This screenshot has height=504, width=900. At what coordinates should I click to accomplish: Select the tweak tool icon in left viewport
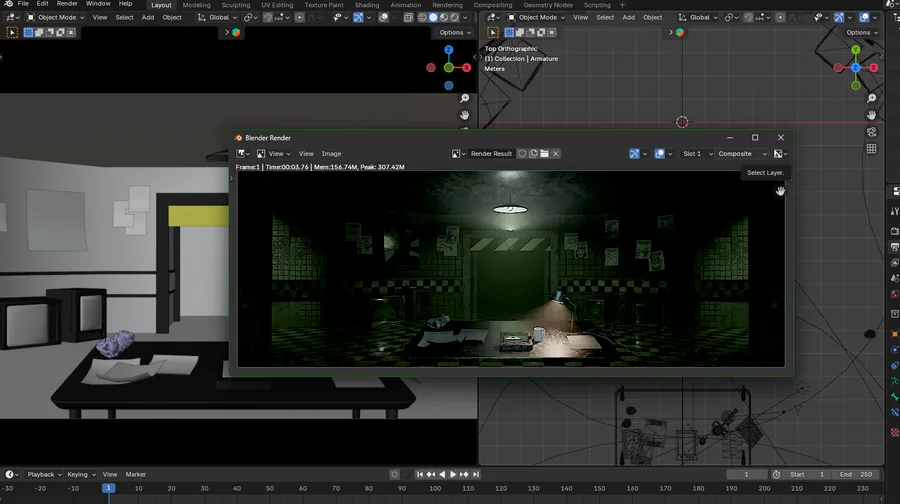click(11, 32)
